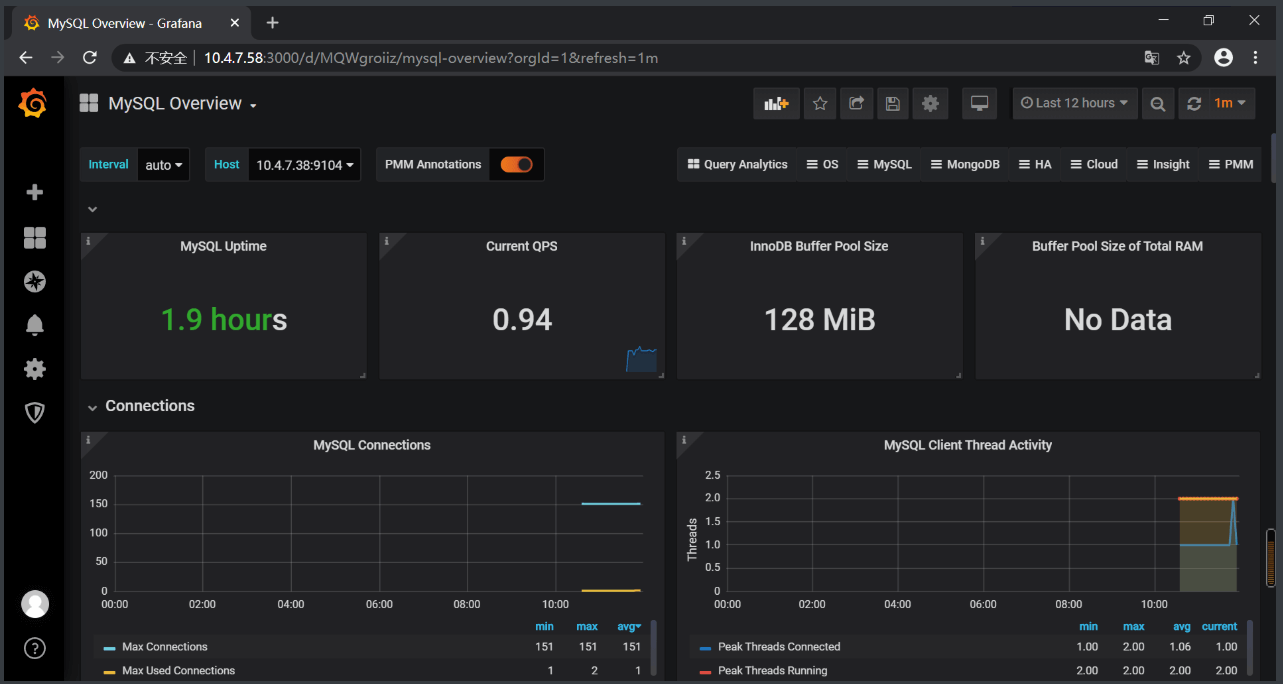Screen dimensions: 1283x684
Task: Refresh the dashboard with refresh icon
Action: pyautogui.click(x=1193, y=103)
